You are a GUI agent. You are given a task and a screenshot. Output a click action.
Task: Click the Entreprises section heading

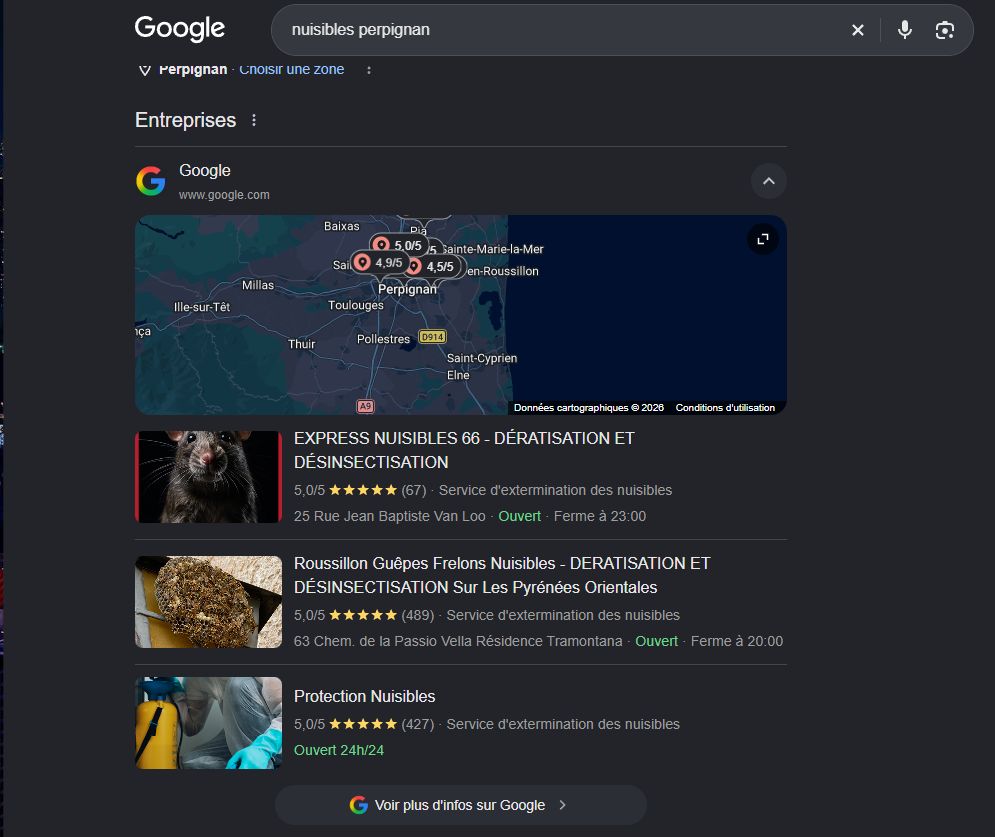pos(185,120)
